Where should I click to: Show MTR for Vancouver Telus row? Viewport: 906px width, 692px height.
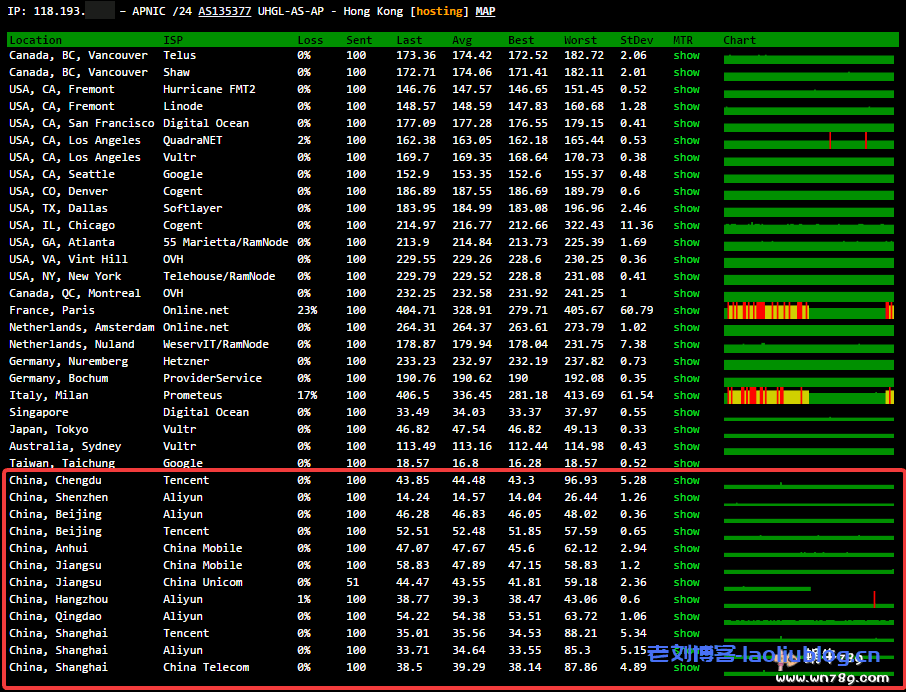[x=686, y=56]
